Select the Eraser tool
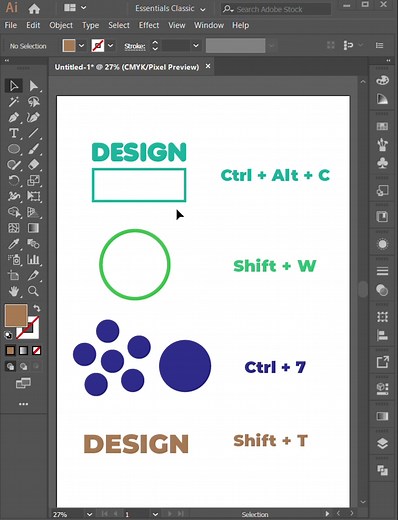The width and height of the screenshot is (398, 520). (33, 165)
